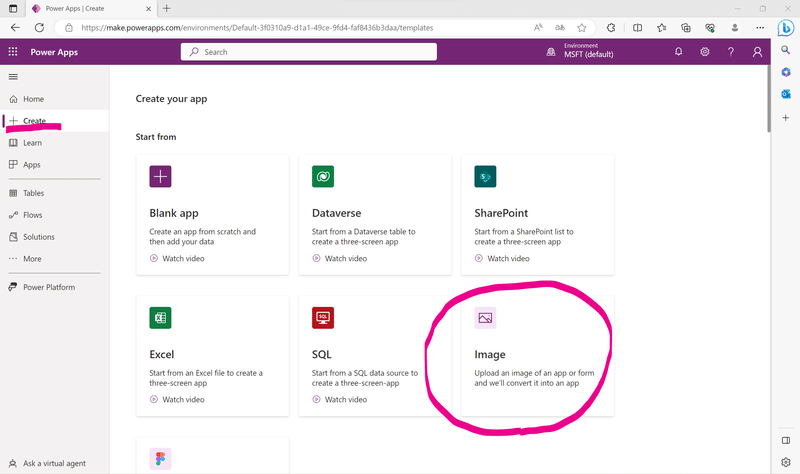Click the Dataverse green icon
Image resolution: width=800 pixels, height=474 pixels.
323,177
